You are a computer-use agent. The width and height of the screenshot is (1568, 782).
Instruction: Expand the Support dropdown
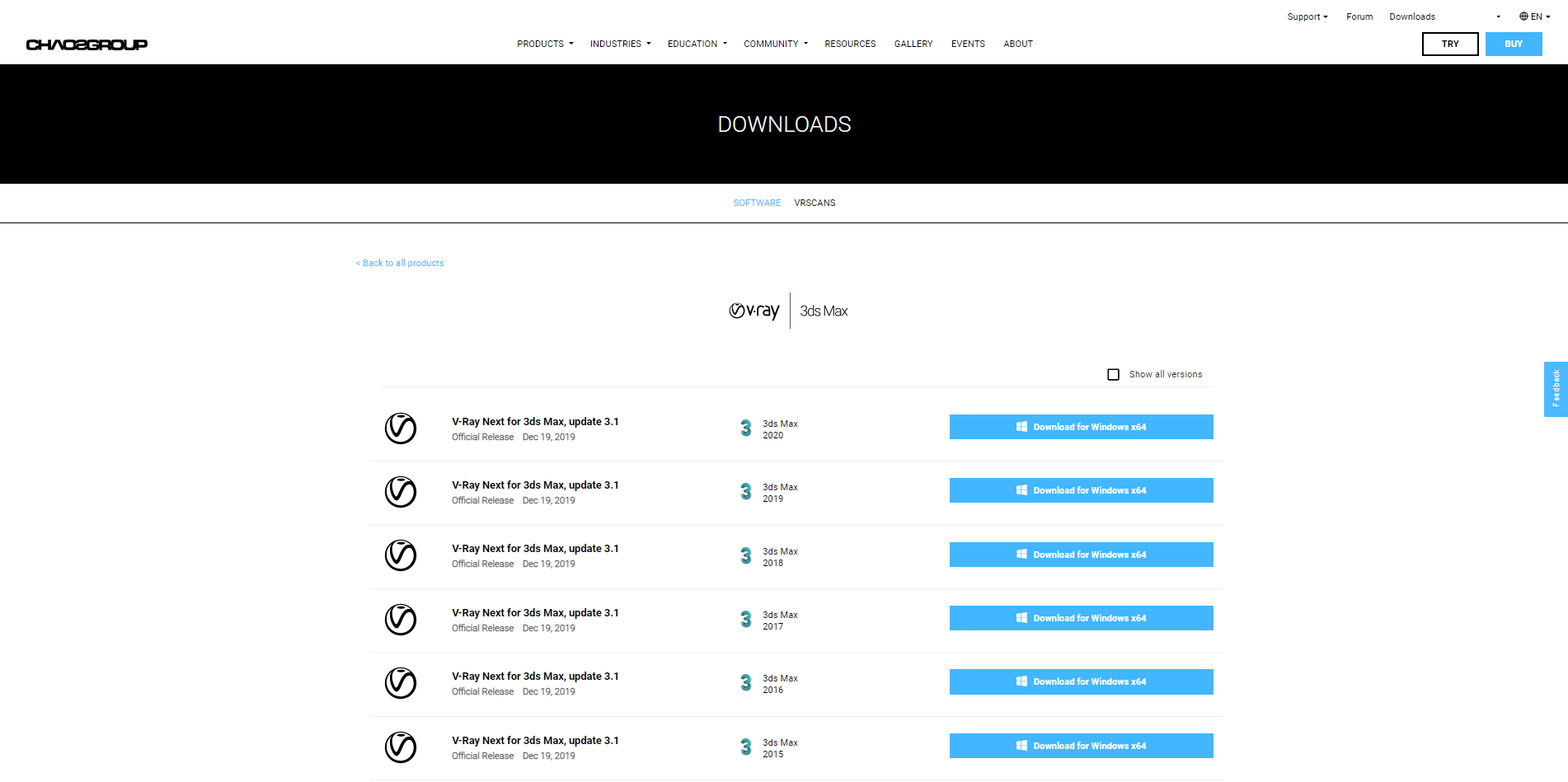pyautogui.click(x=1307, y=16)
